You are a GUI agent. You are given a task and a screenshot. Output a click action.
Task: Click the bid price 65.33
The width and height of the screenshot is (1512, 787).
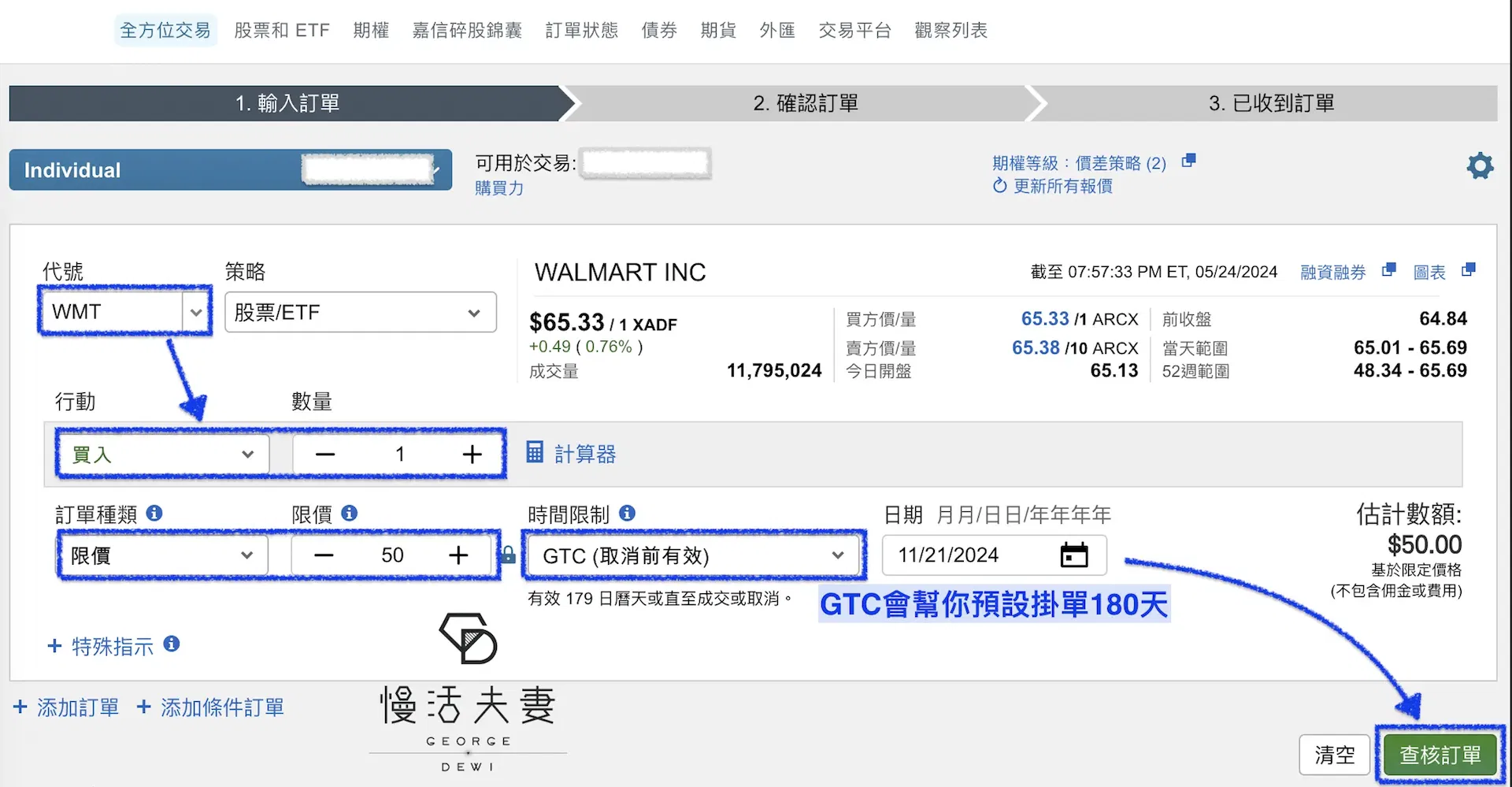(x=1045, y=318)
